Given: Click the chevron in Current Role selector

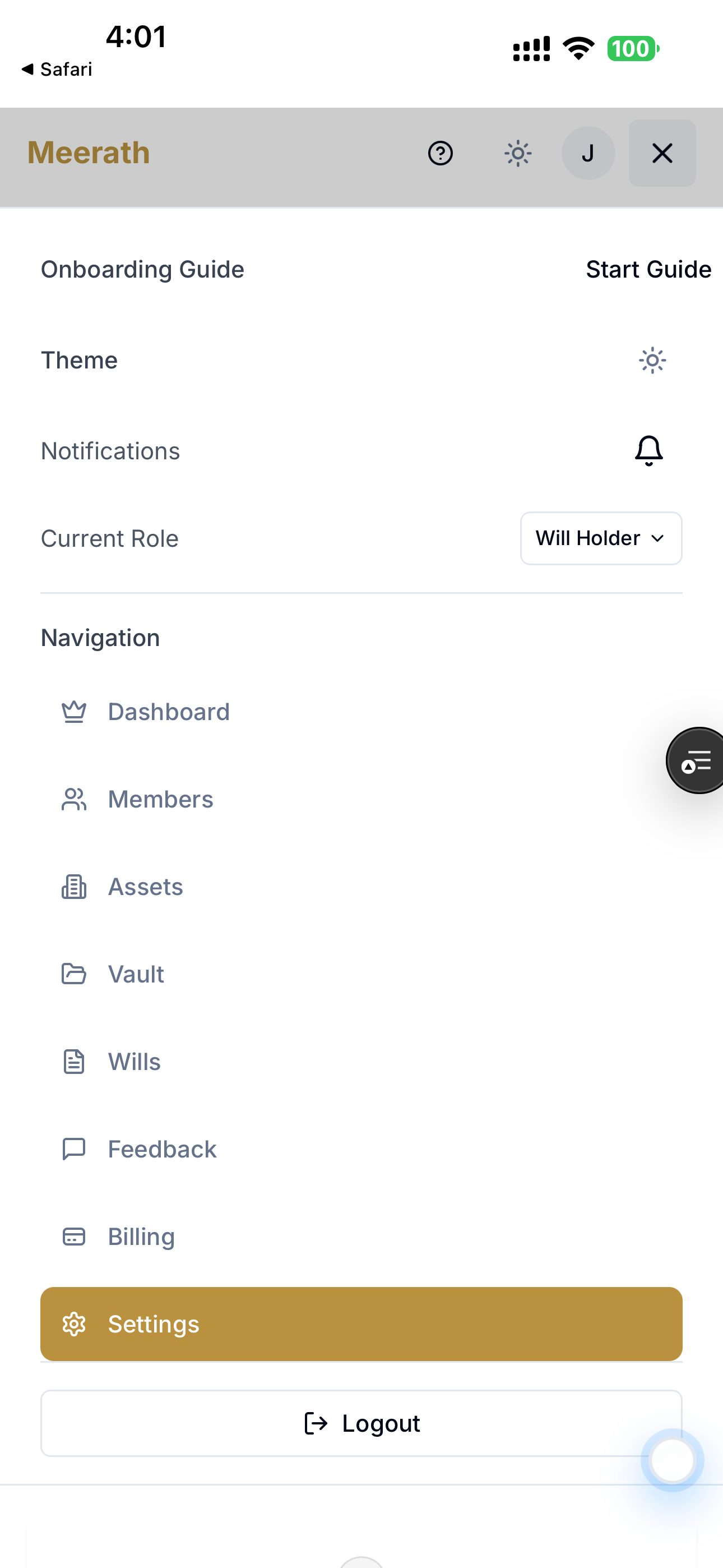Looking at the screenshot, I should click(x=657, y=538).
